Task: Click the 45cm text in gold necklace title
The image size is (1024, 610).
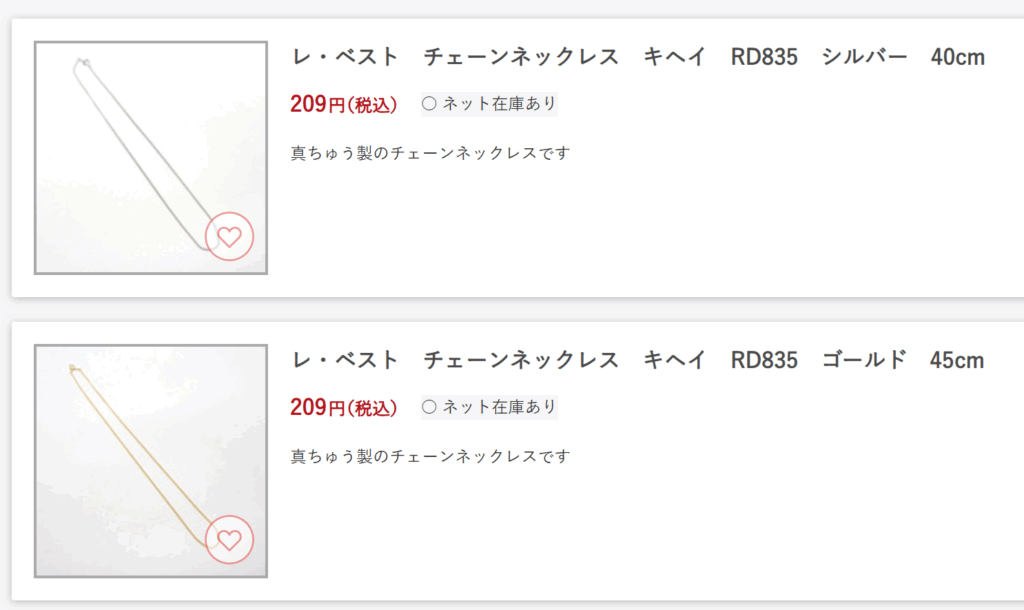Action: pos(957,361)
